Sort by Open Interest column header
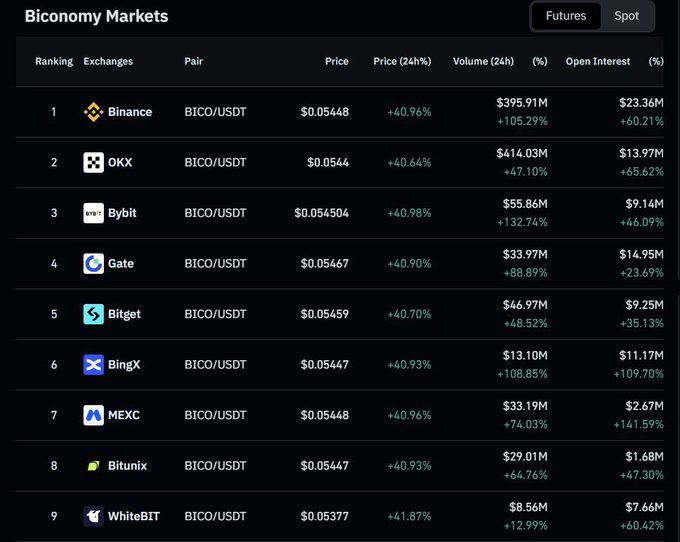This screenshot has height=542, width=680. click(x=598, y=61)
